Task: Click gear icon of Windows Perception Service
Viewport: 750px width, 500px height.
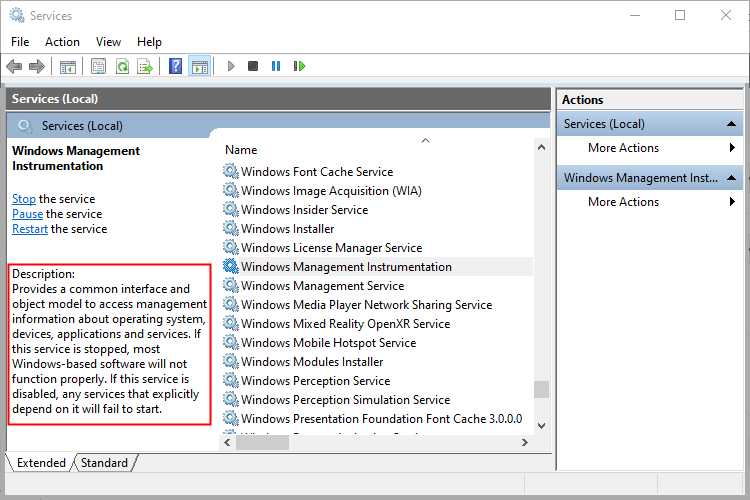Action: pyautogui.click(x=231, y=380)
